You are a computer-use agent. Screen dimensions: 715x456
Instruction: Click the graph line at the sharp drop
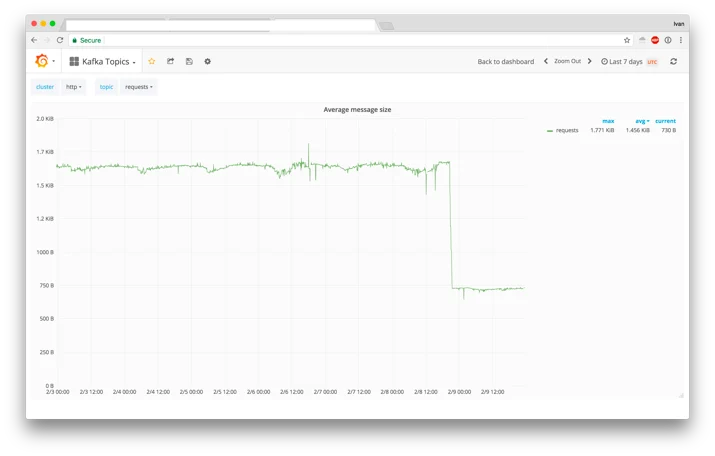pyautogui.click(x=451, y=226)
